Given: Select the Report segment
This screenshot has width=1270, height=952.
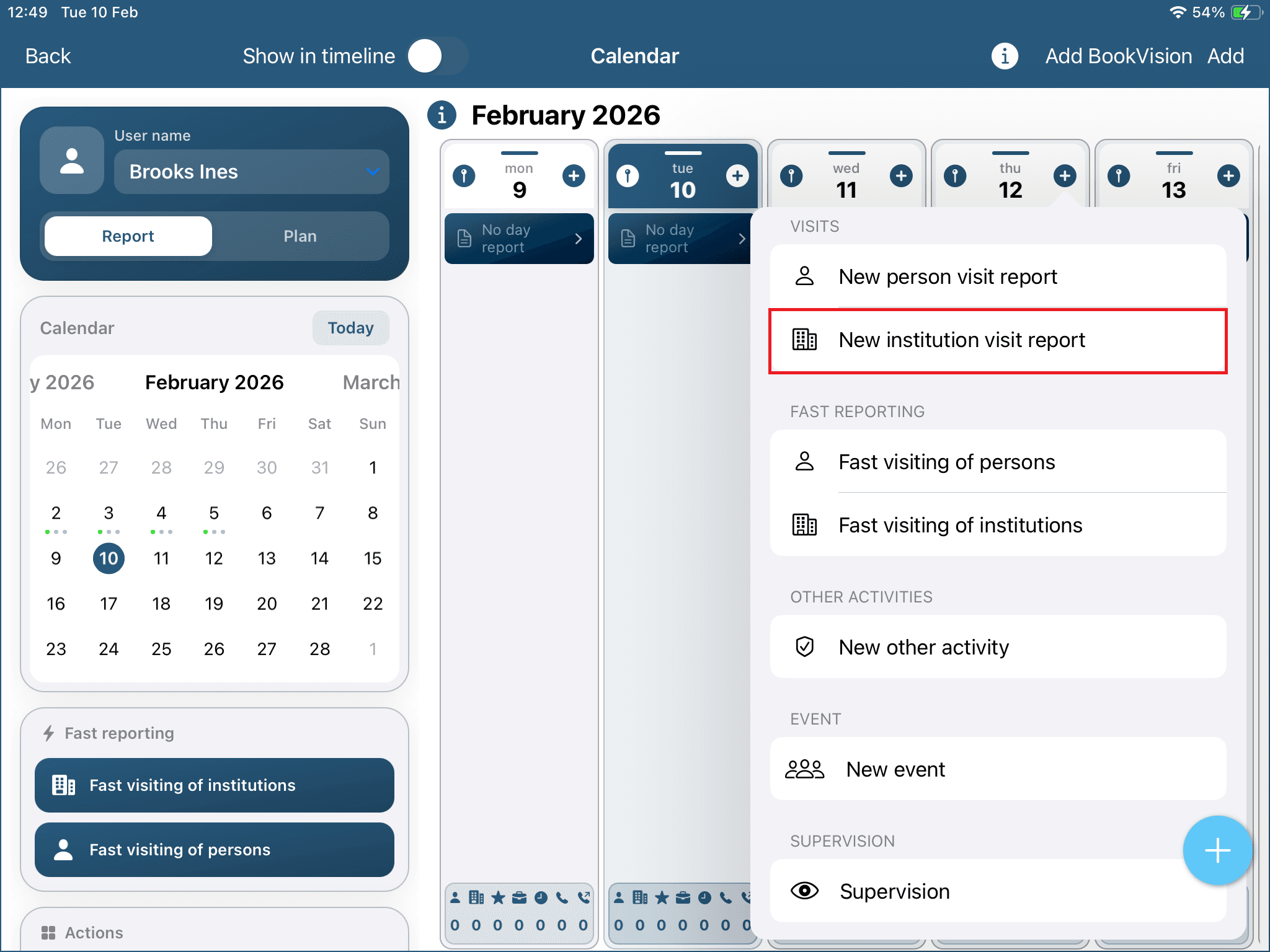Looking at the screenshot, I should click(128, 236).
